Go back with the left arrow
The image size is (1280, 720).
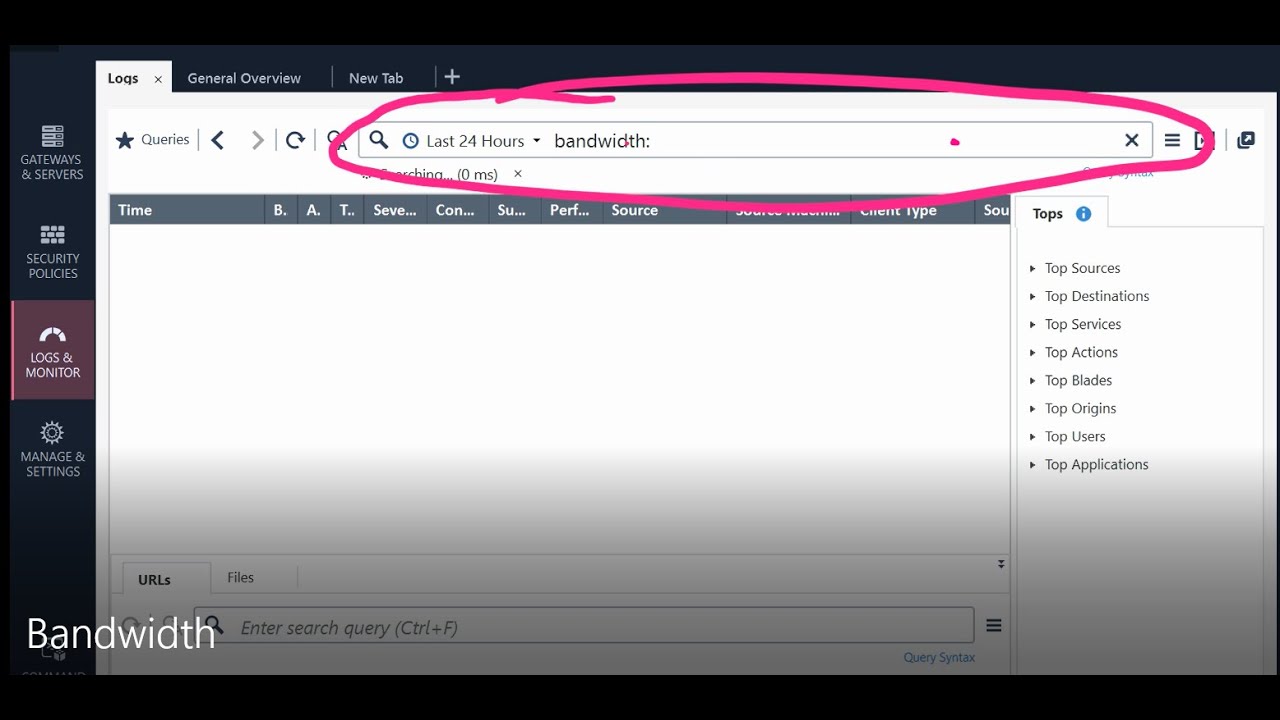218,140
